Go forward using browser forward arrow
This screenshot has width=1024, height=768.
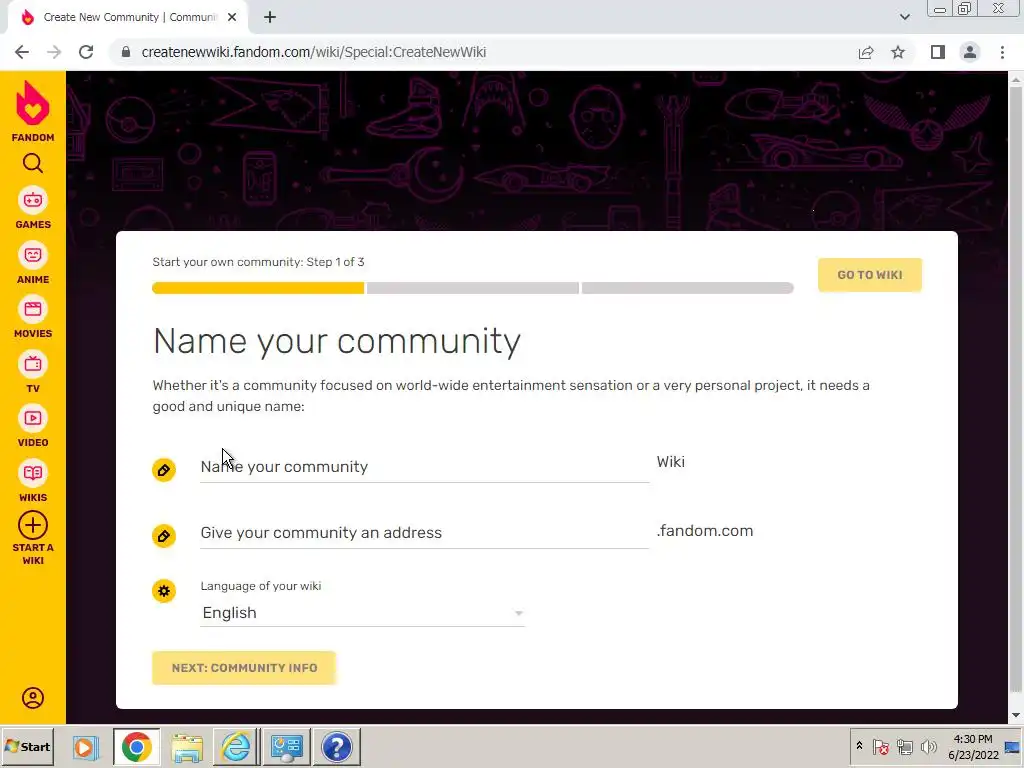point(54,52)
